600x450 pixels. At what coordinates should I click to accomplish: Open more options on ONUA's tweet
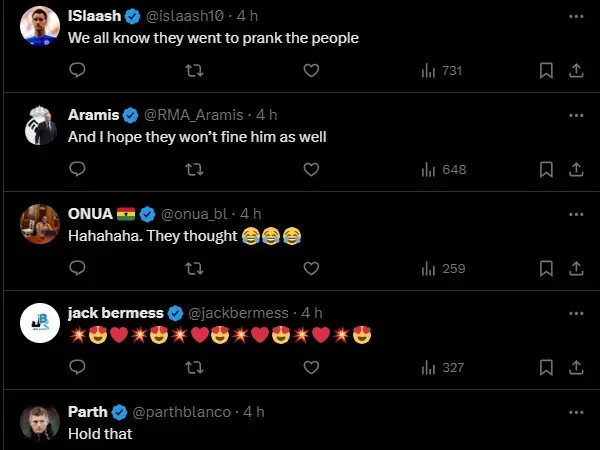[576, 214]
